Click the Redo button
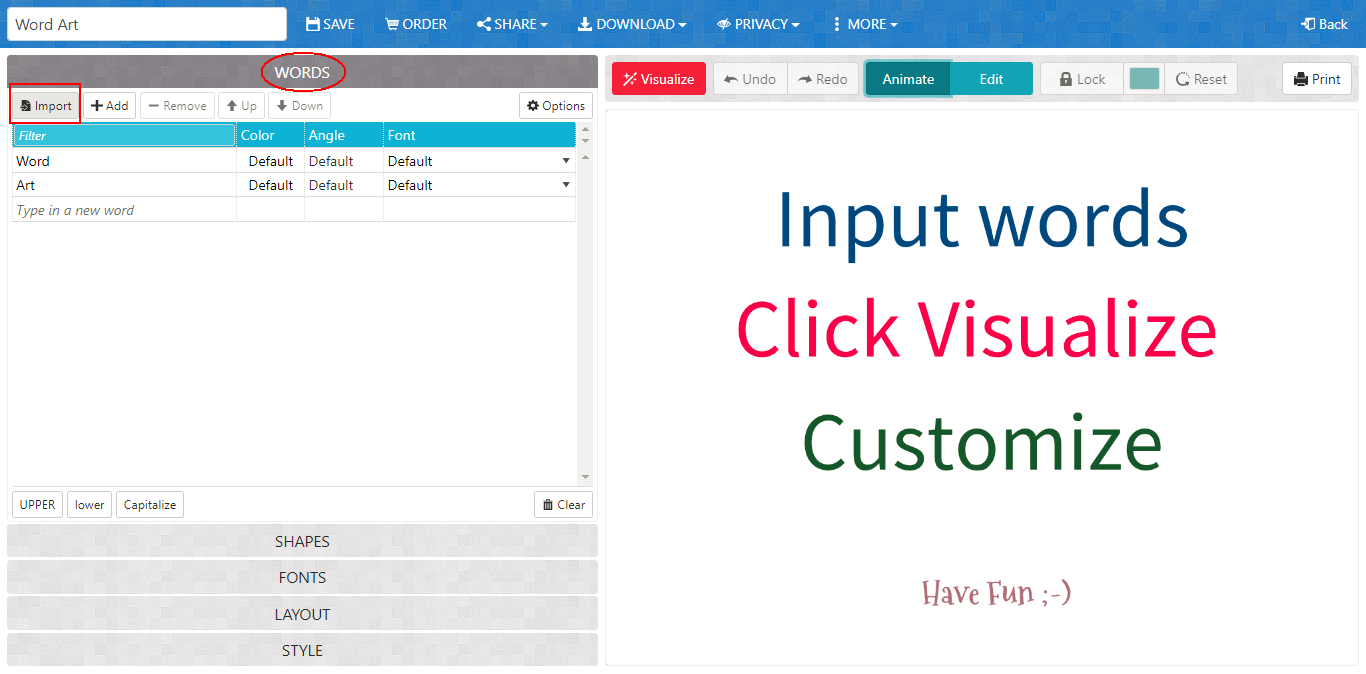 click(x=823, y=79)
